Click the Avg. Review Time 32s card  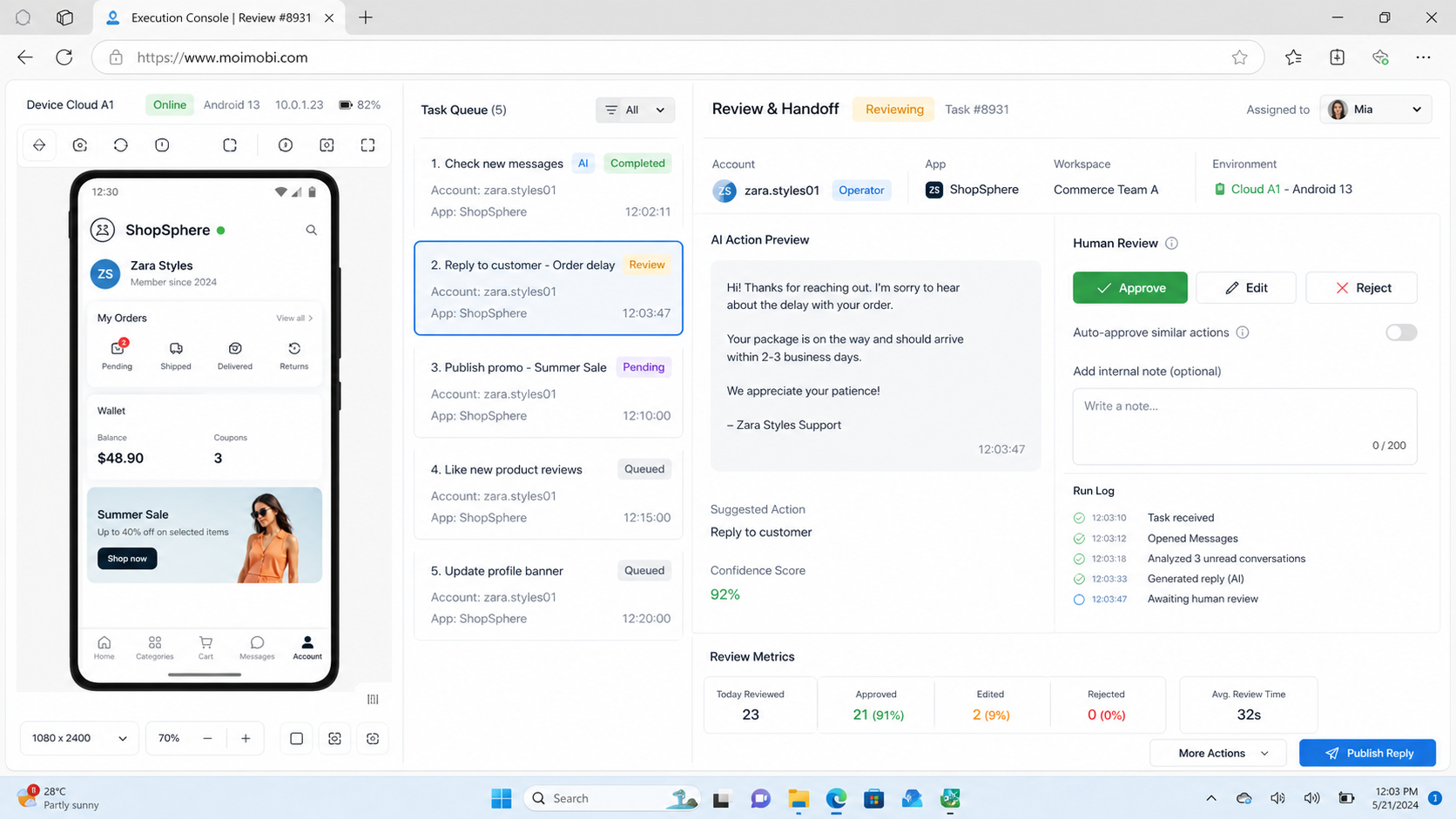coord(1249,705)
